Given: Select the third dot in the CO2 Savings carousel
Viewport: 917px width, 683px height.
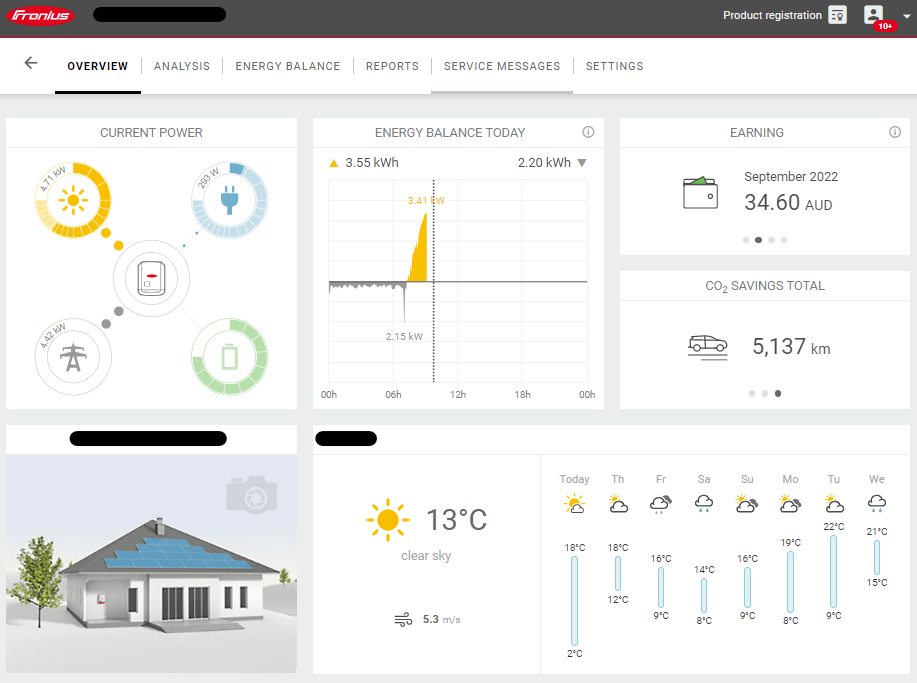Looking at the screenshot, I should click(x=778, y=393).
